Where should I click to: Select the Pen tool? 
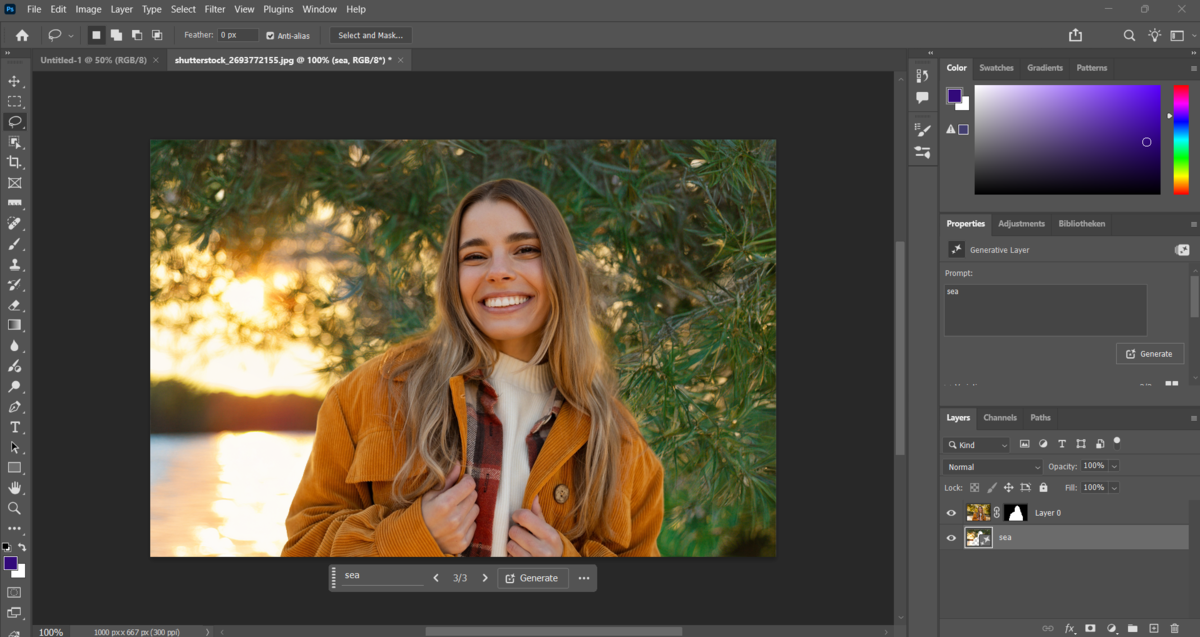[15, 407]
